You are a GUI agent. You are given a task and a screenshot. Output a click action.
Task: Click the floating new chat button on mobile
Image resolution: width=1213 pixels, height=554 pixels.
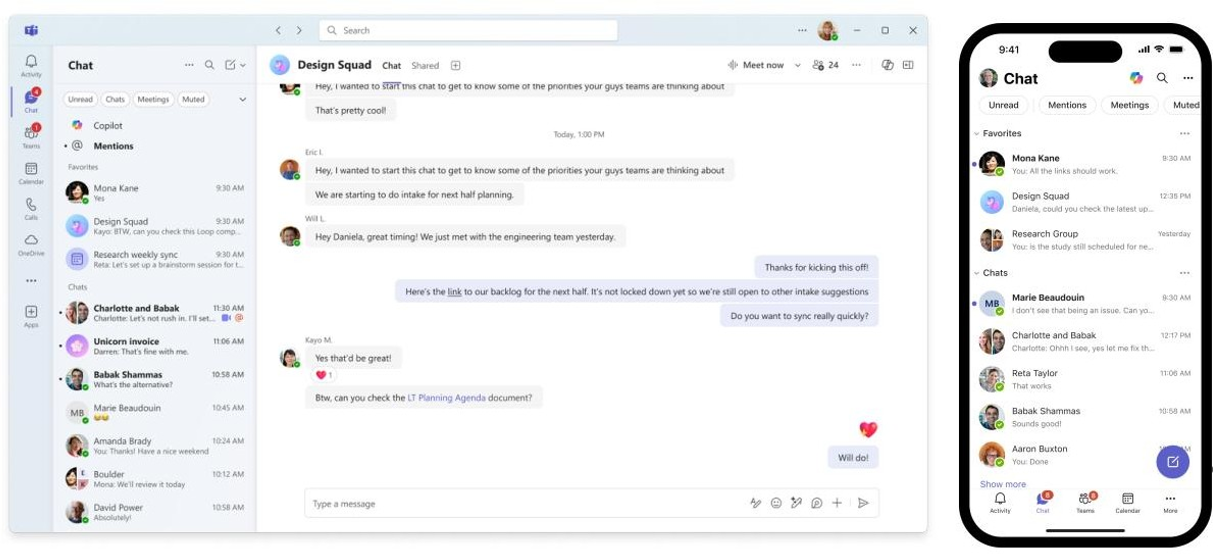(x=1172, y=462)
